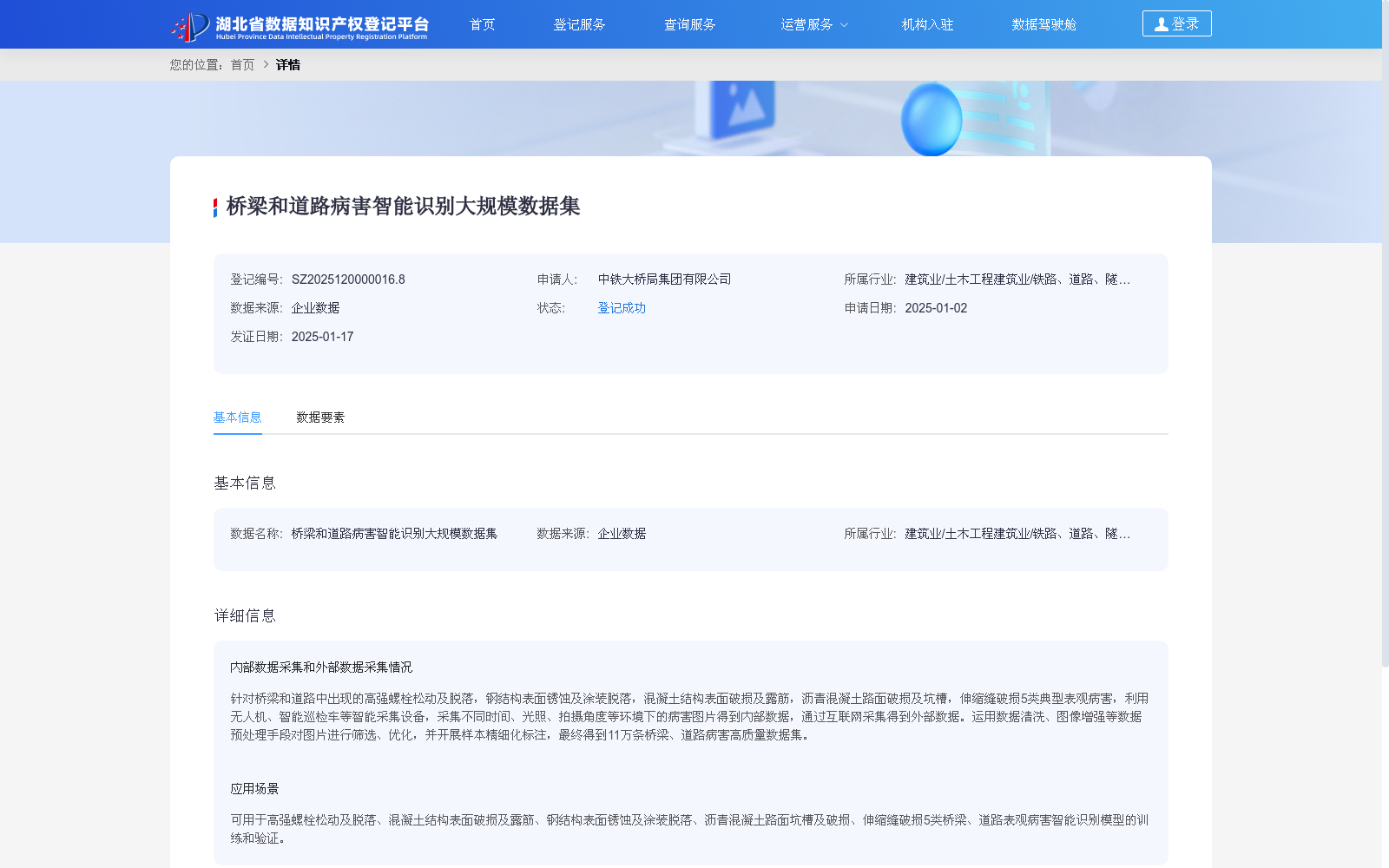Click the application date 2025-01-02

pos(936,308)
